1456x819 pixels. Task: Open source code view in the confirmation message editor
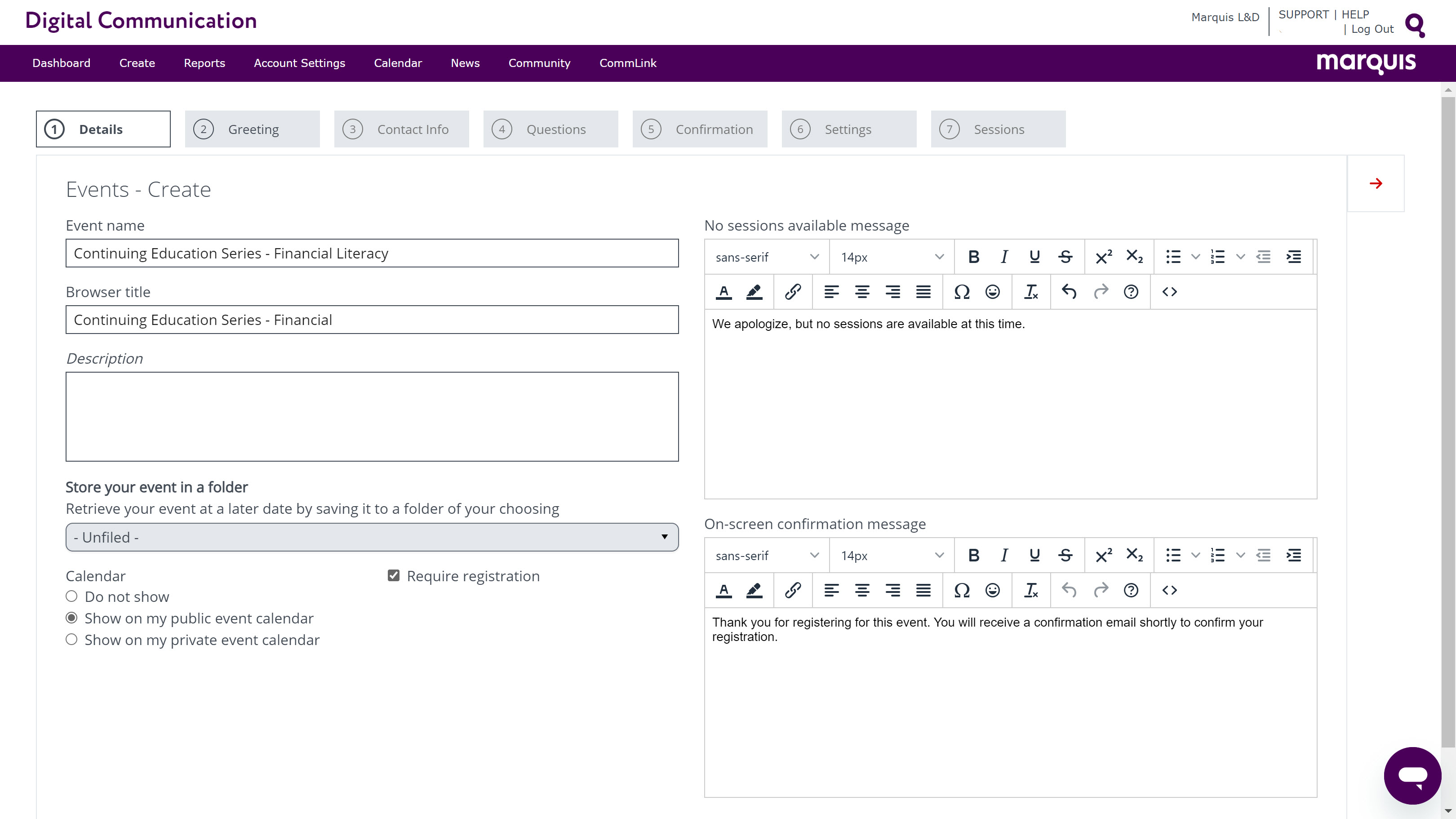tap(1169, 590)
